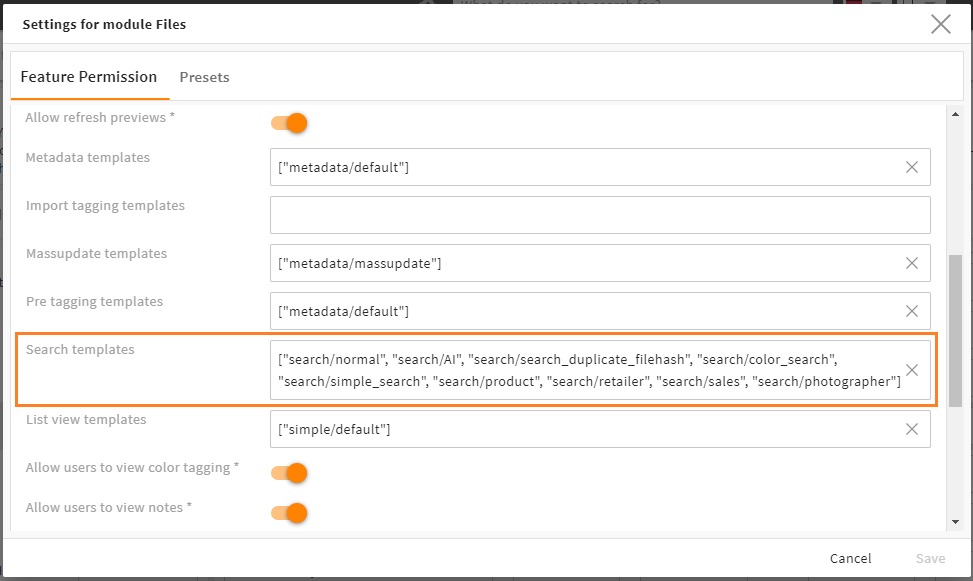Screen dimensions: 973x581
Task: Clear the Pre tagging templates field
Action: [x=912, y=311]
